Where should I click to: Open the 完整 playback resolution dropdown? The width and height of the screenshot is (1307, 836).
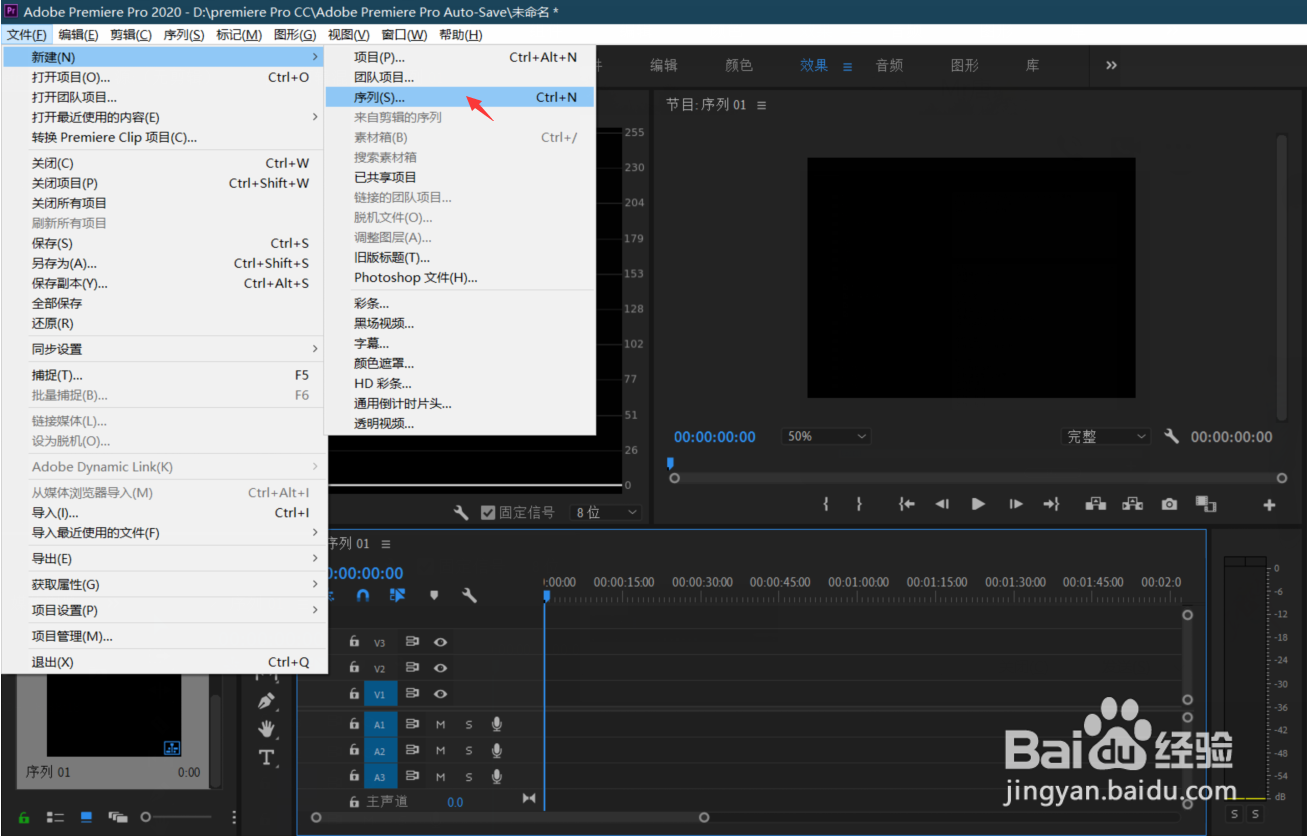(1106, 436)
